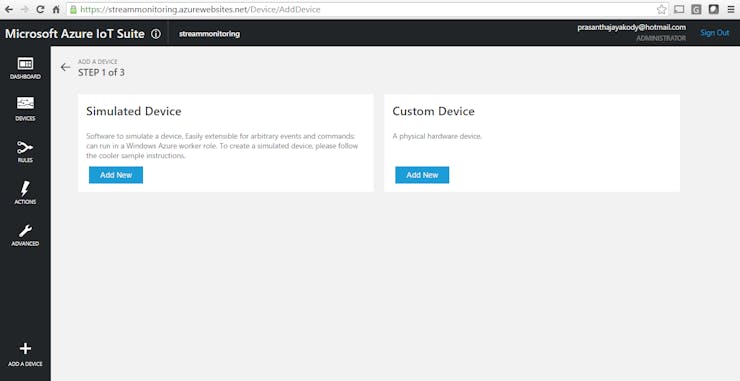Click the browser home icon
Screen dimensions: 740x381
[x=56, y=9]
